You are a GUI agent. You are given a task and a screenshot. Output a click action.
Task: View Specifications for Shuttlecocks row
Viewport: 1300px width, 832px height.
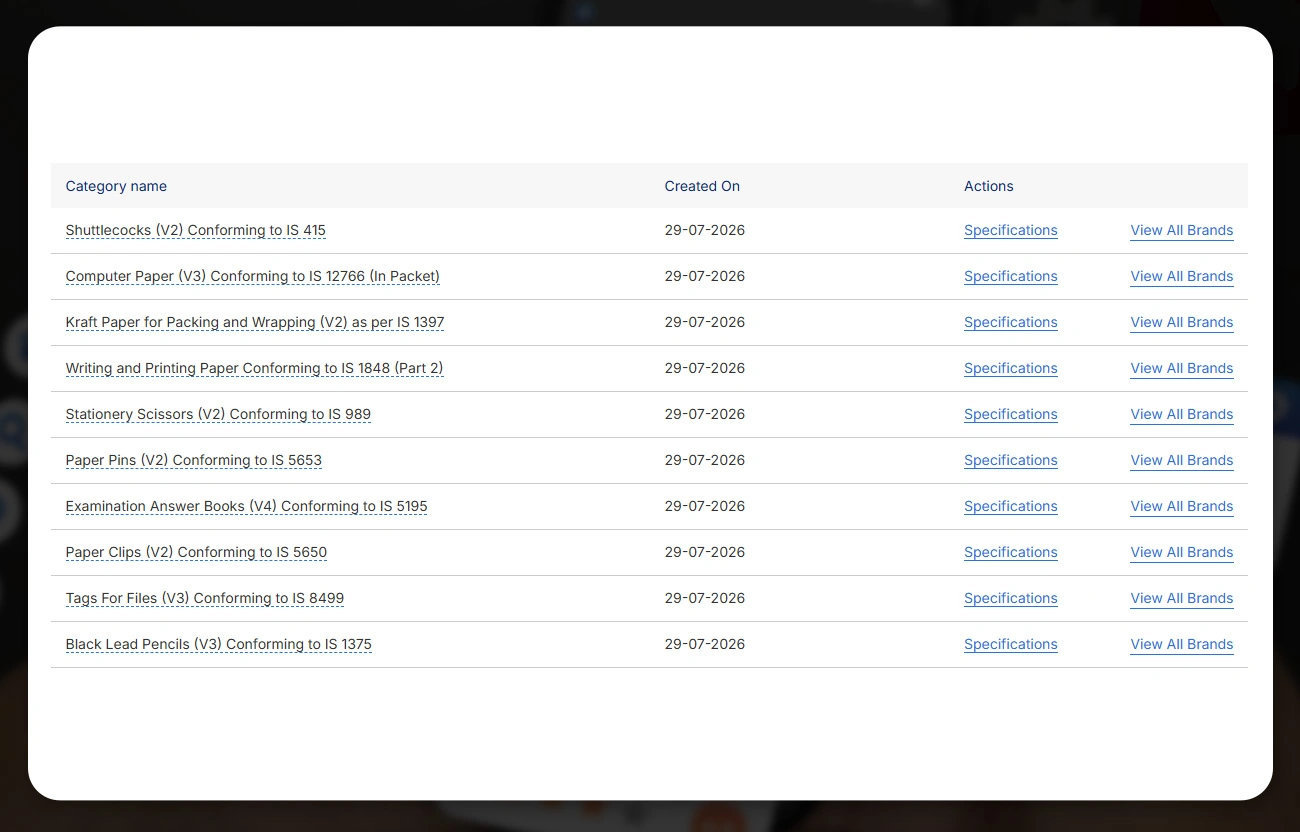1011,230
